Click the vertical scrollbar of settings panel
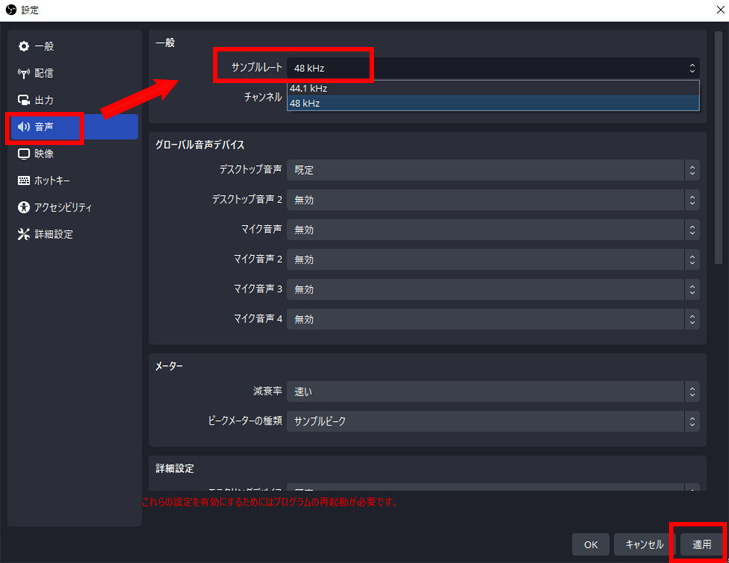Screen dimensions: 729x563 coord(718,147)
